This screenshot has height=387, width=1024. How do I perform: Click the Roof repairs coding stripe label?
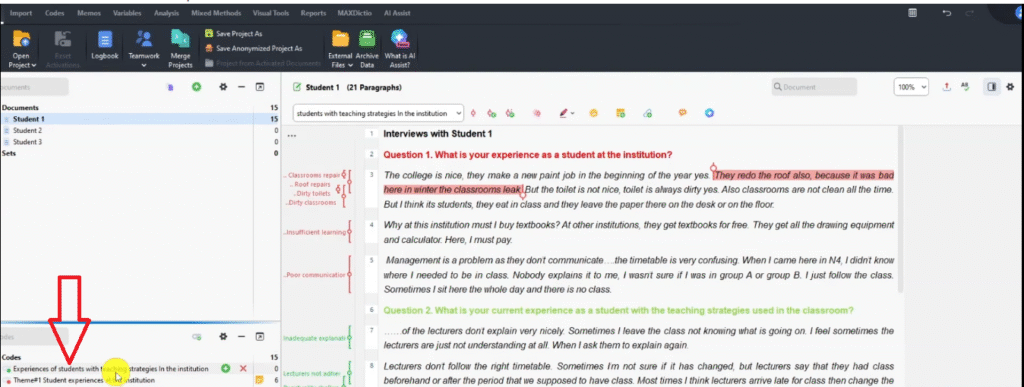(x=312, y=185)
